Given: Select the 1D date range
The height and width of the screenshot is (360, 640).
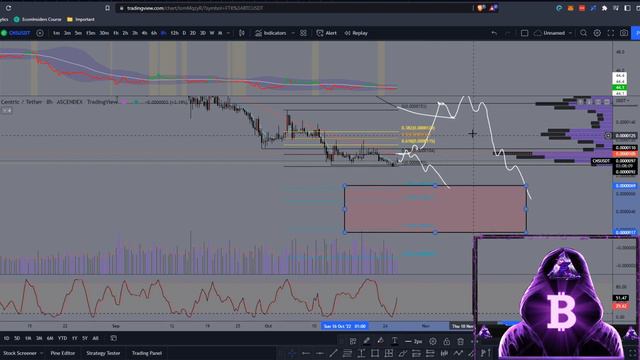Looking at the screenshot, I should pyautogui.click(x=6, y=338).
